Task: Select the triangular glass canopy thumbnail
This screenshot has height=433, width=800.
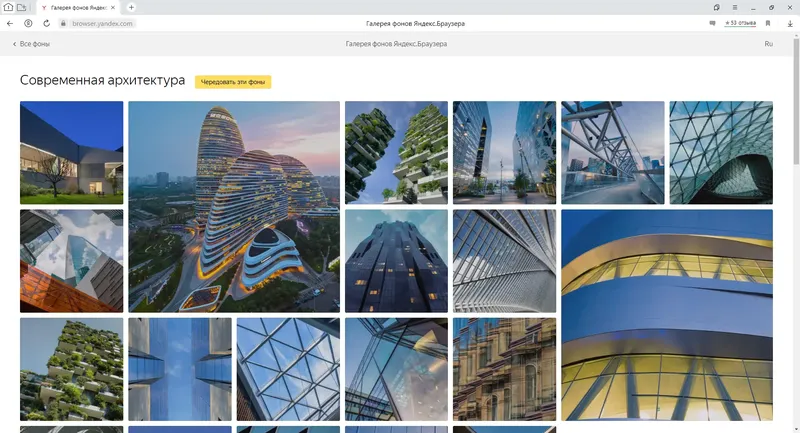Action: tap(721, 152)
